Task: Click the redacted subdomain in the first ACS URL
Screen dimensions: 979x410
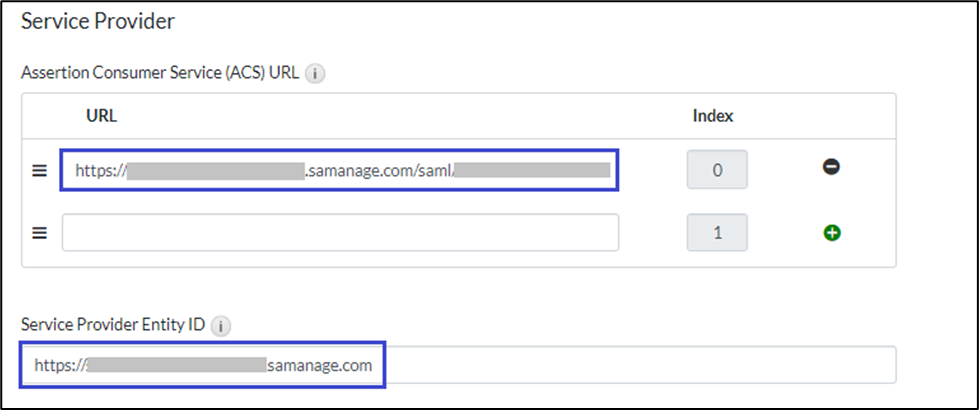Action: [215, 170]
